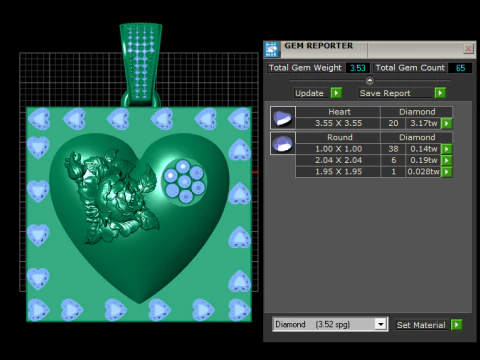
Task: Click the Diamond label in the Heart row
Action: pos(417,112)
